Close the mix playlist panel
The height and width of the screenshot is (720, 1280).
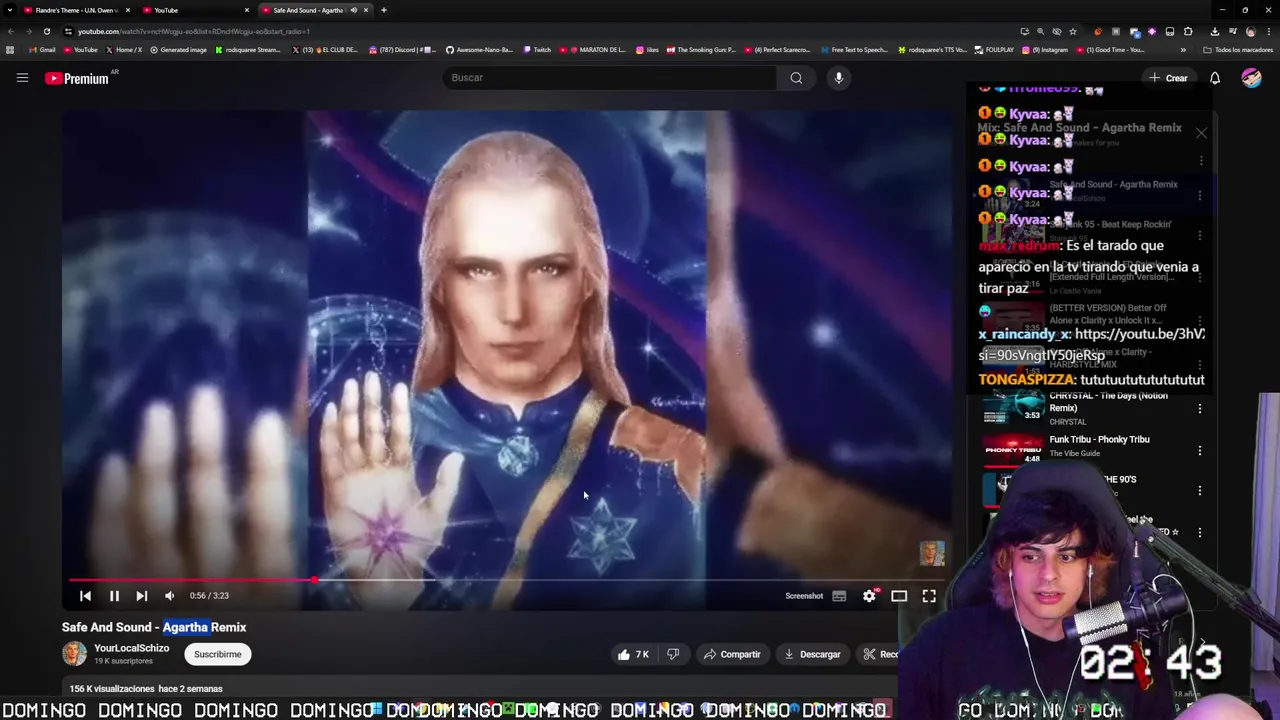coord(1201,133)
